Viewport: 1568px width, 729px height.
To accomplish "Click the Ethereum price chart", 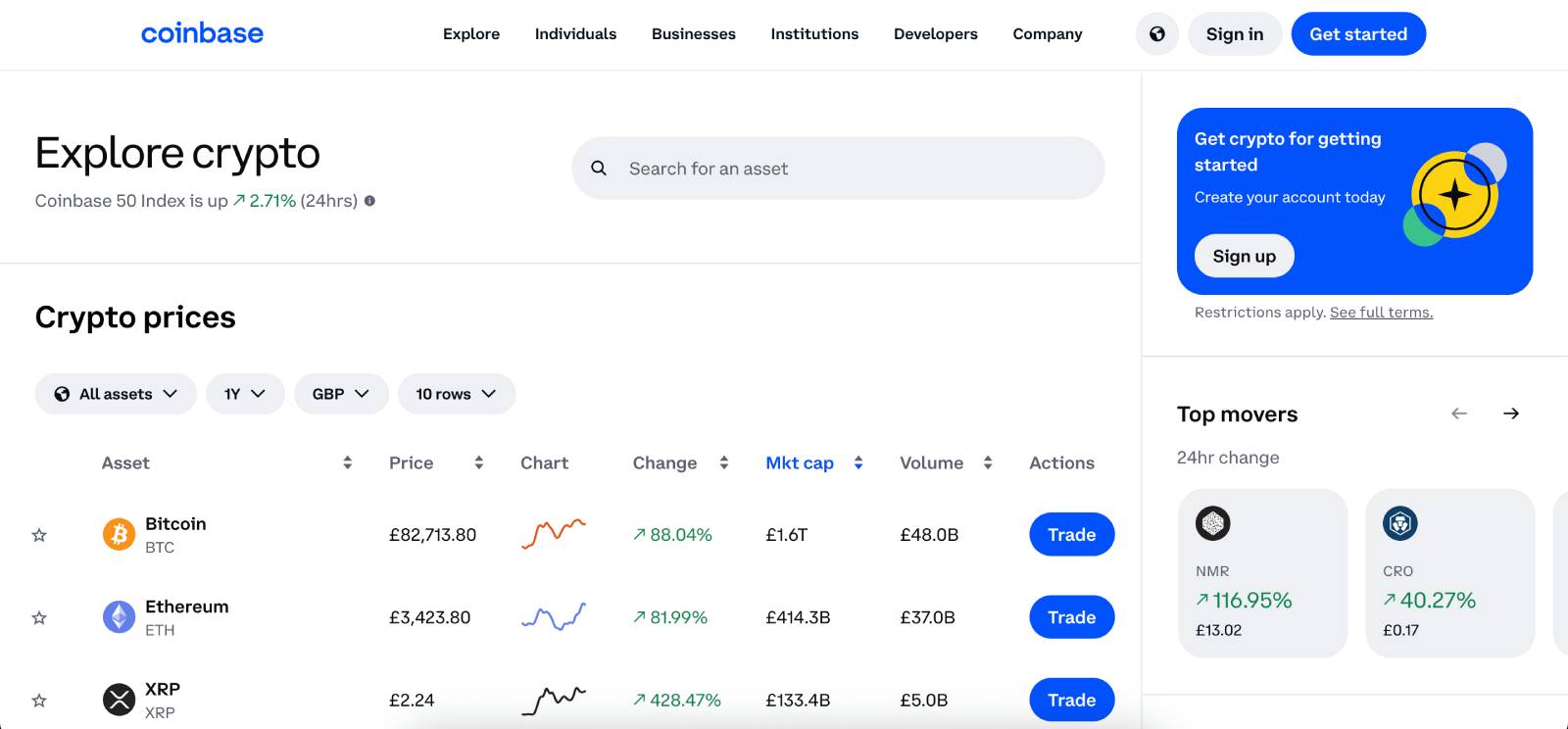I will click(x=554, y=617).
